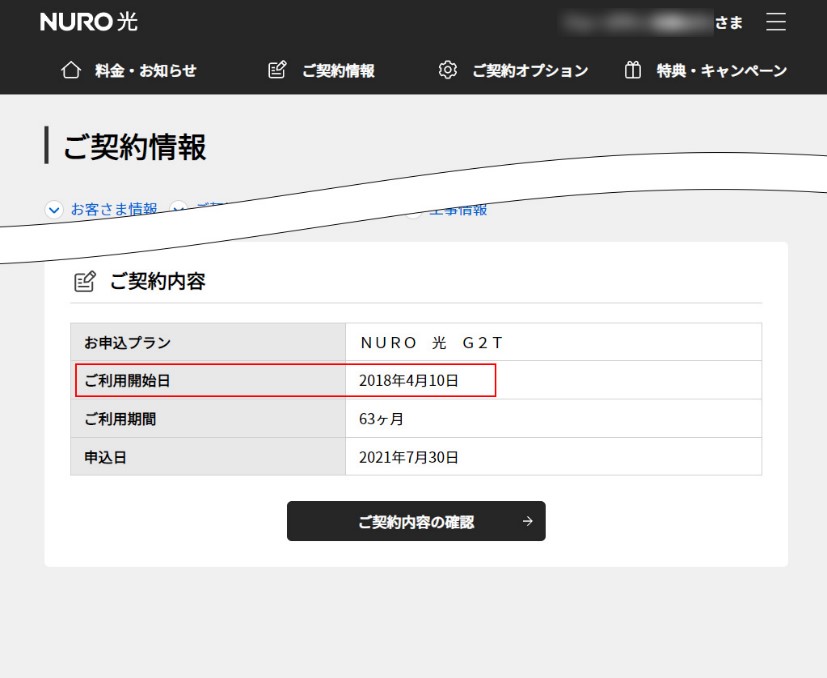Click the gear icon beside ご契約オプション
The image size is (827, 678).
pos(448,70)
